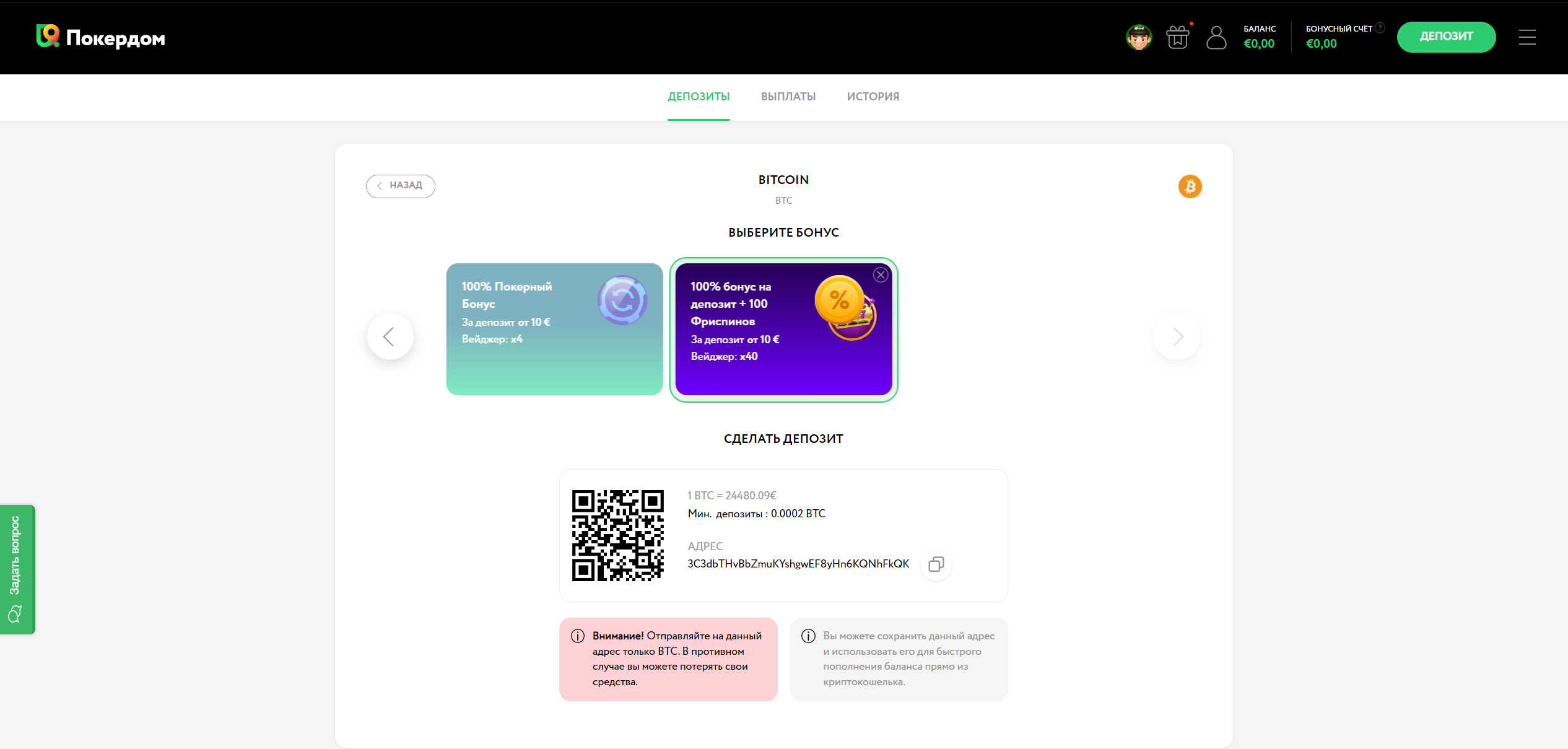The image size is (1568, 749).
Task: Open the gift bonuses icon
Action: [x=1178, y=37]
